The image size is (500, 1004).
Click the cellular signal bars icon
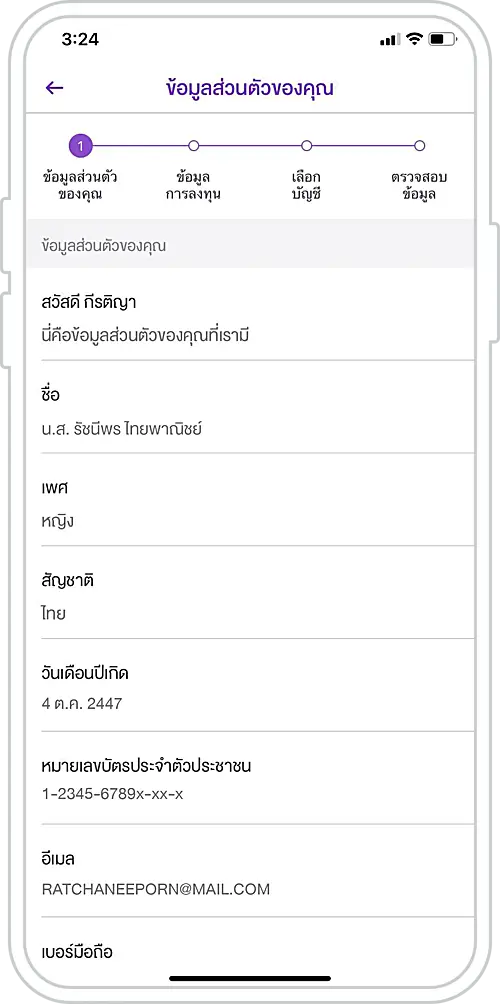[x=390, y=40]
